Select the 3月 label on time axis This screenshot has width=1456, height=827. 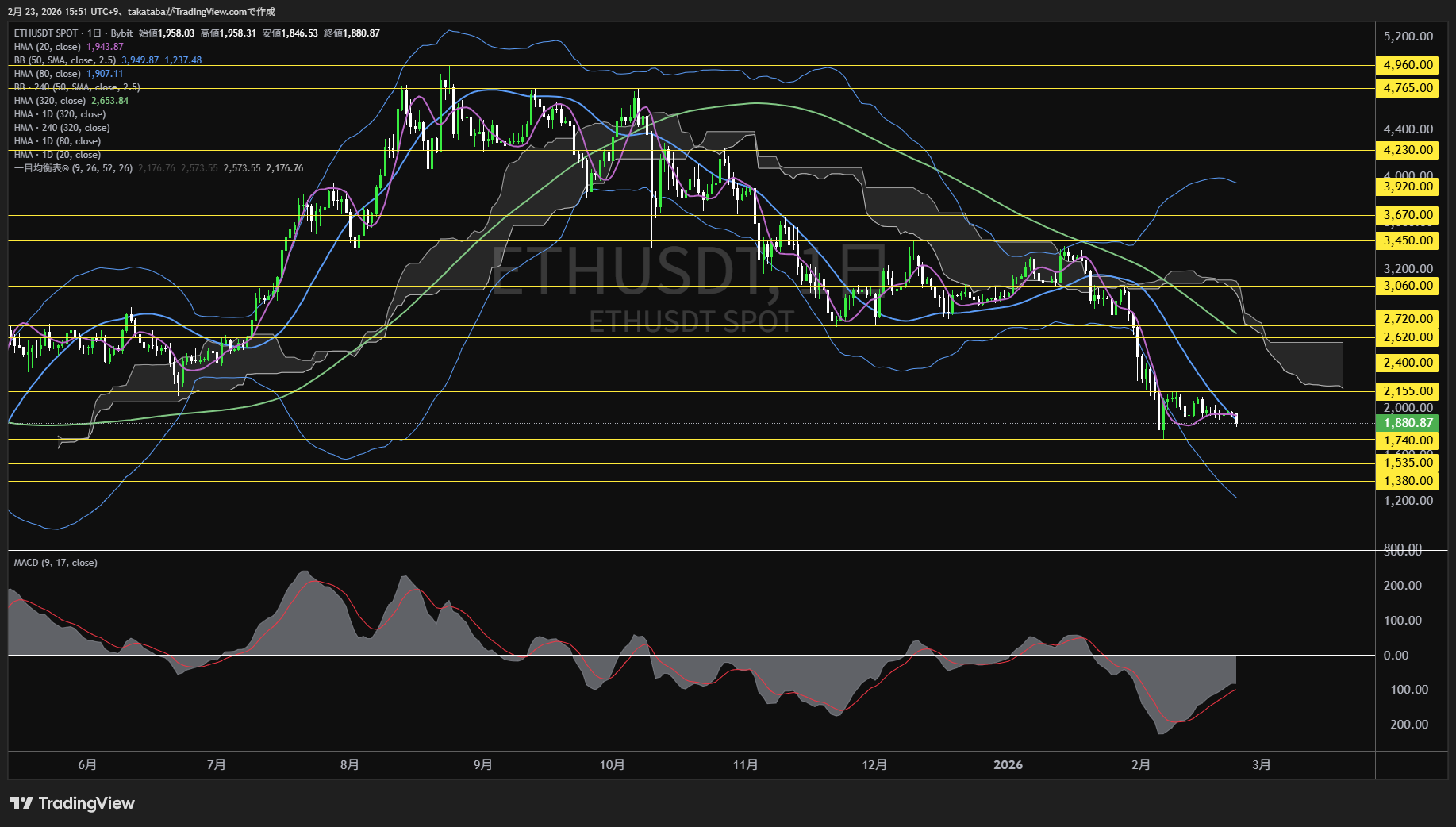(x=1261, y=765)
